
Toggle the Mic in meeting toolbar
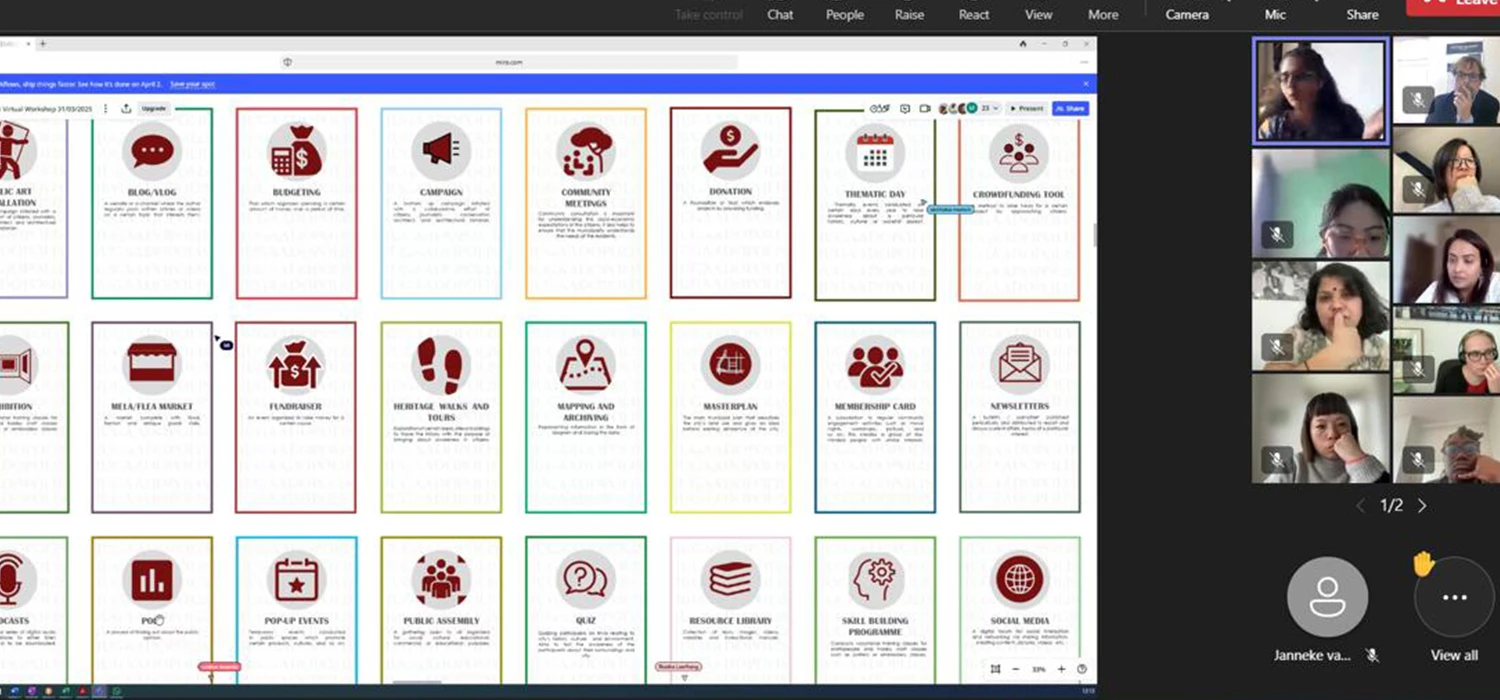pos(1275,14)
